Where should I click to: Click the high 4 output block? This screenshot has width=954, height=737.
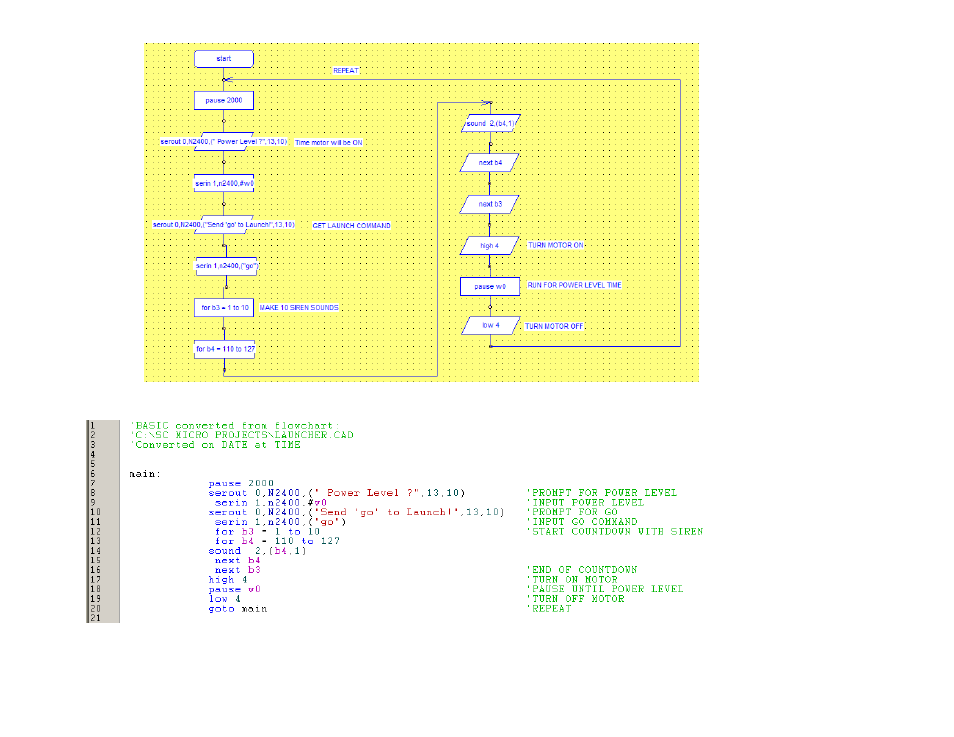[x=490, y=246]
